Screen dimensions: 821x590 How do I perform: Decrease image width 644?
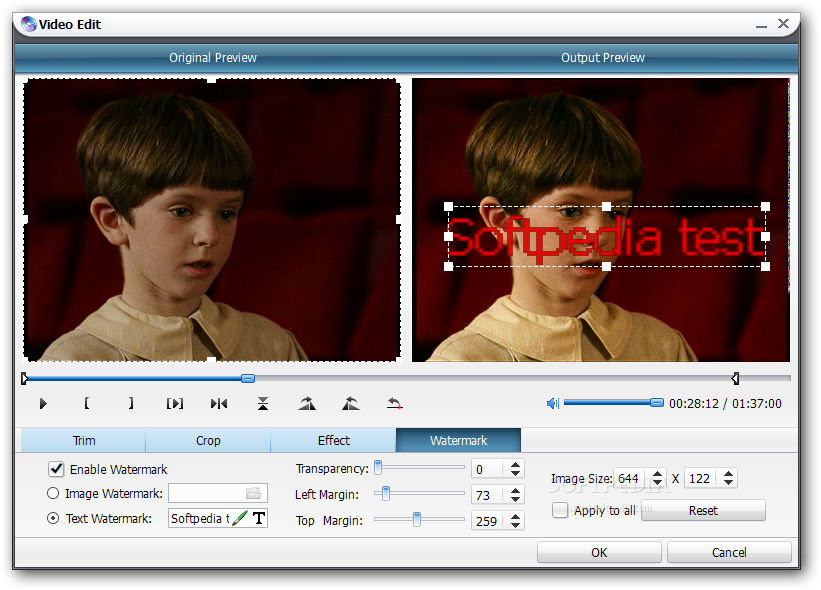658,482
